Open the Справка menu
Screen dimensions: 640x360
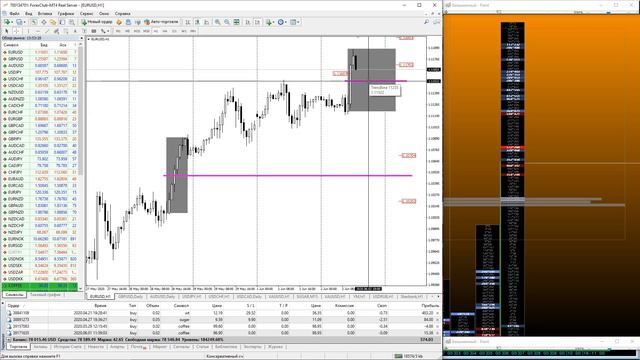tap(122, 13)
